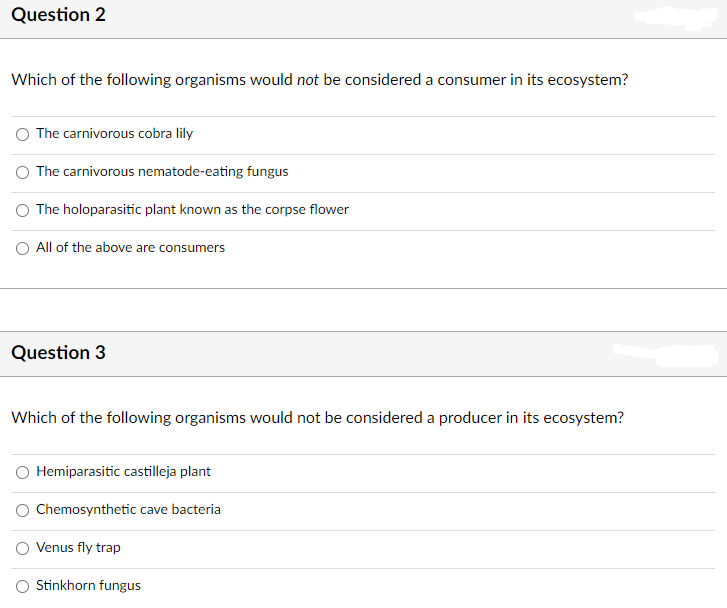Viewport: 727px width, 608px height.
Task: Click the 'Chemosynthetic cave bacteria' label text
Action: click(128, 509)
